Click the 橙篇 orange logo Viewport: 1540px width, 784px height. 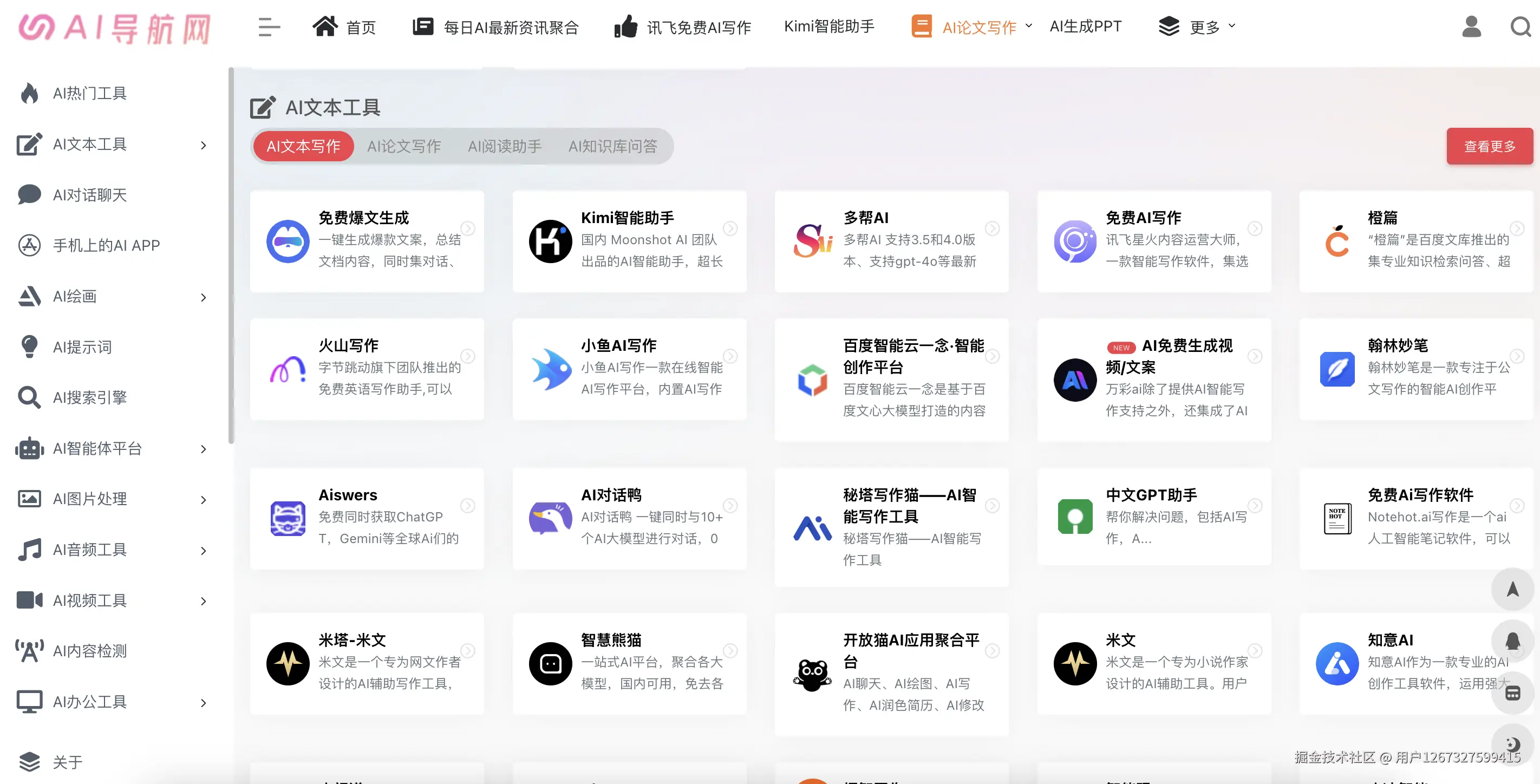click(1337, 241)
